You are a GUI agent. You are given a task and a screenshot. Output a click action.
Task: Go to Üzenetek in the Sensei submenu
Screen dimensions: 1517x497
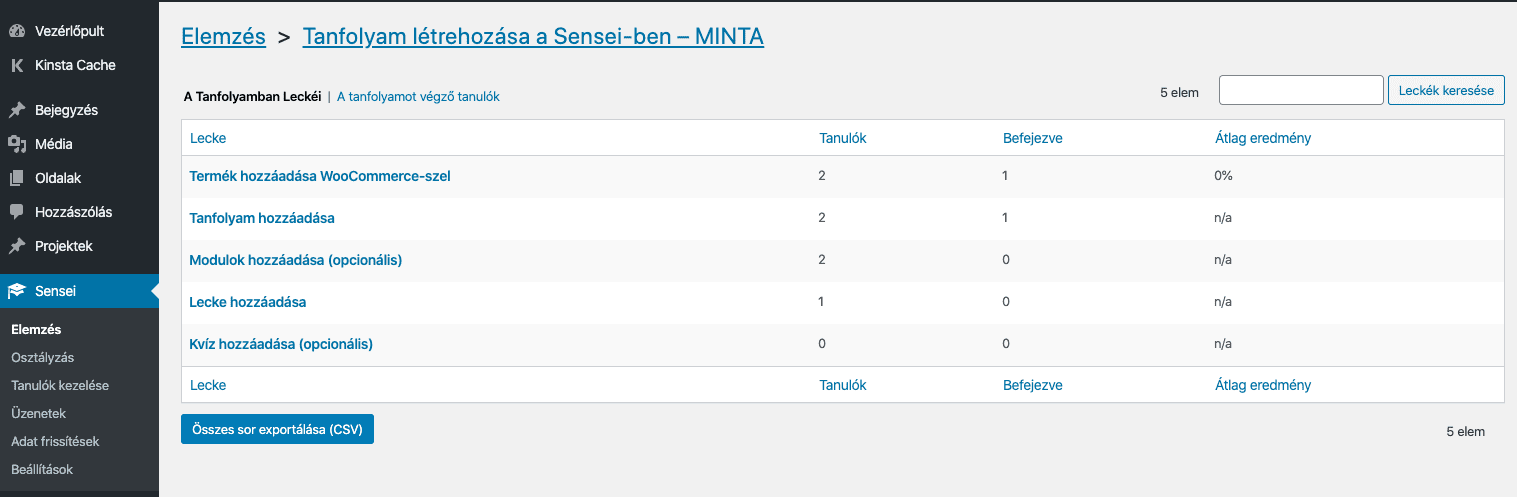pyautogui.click(x=39, y=413)
